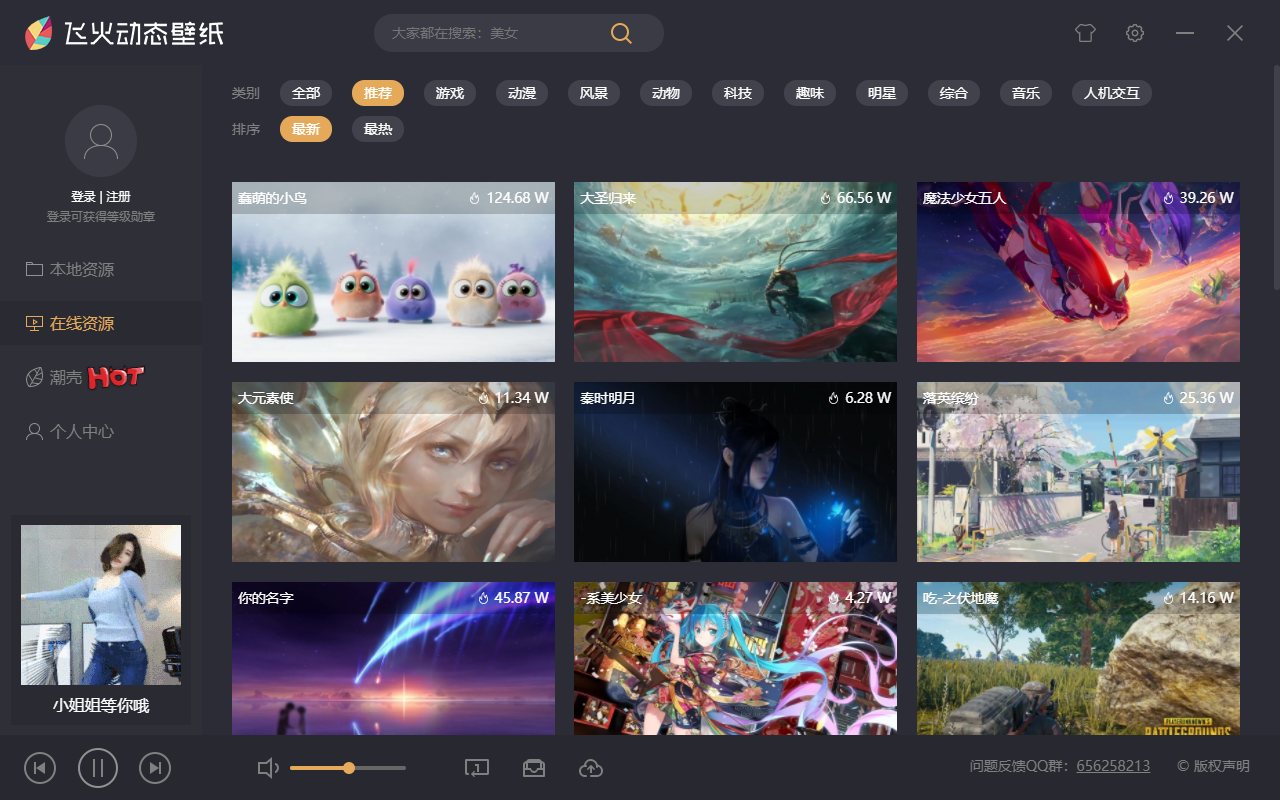The image size is (1280, 800).
Task: Open the 一系美少女 wallpaper
Action: tap(735, 658)
